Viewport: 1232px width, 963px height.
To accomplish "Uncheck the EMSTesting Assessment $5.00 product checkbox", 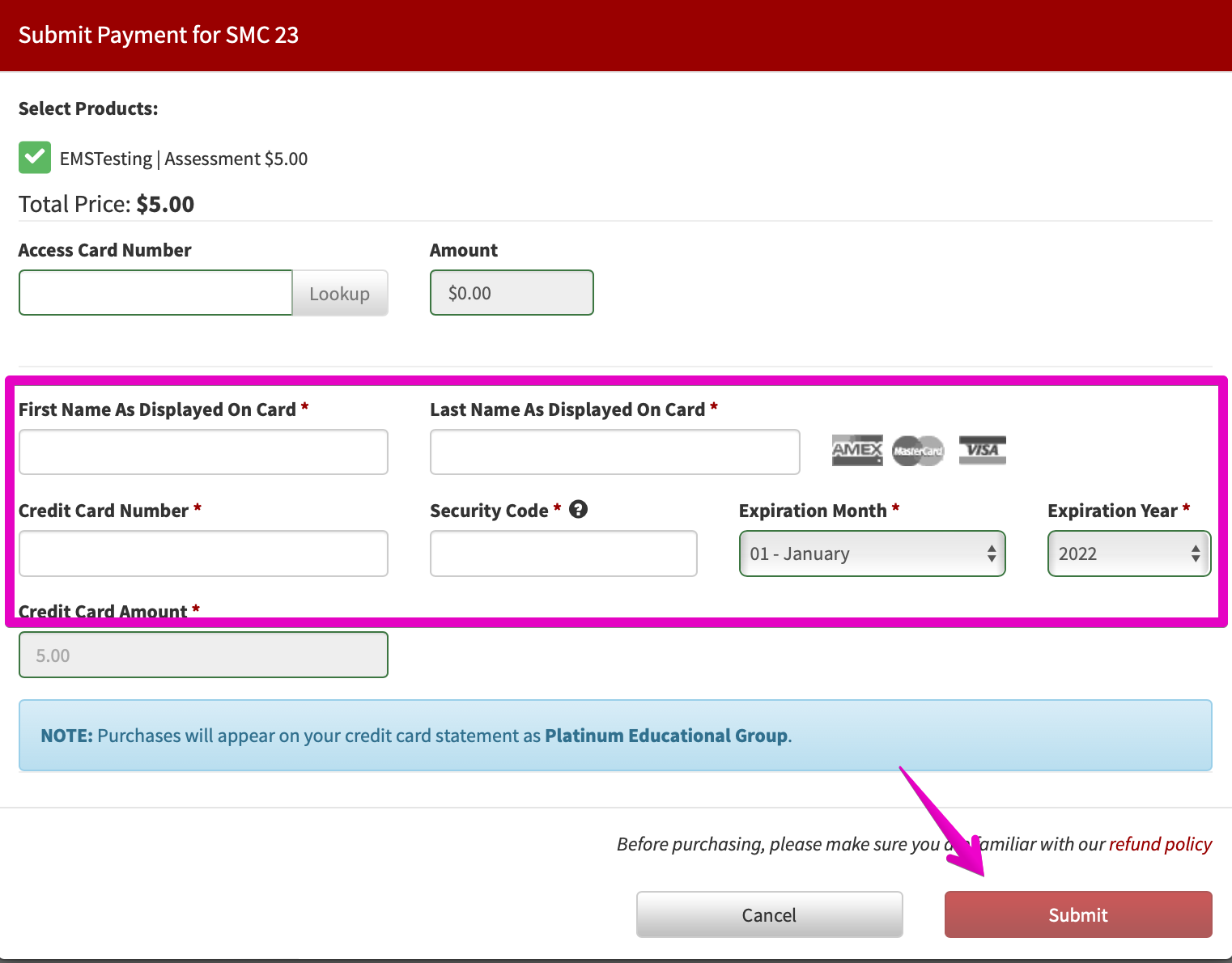I will (x=35, y=158).
